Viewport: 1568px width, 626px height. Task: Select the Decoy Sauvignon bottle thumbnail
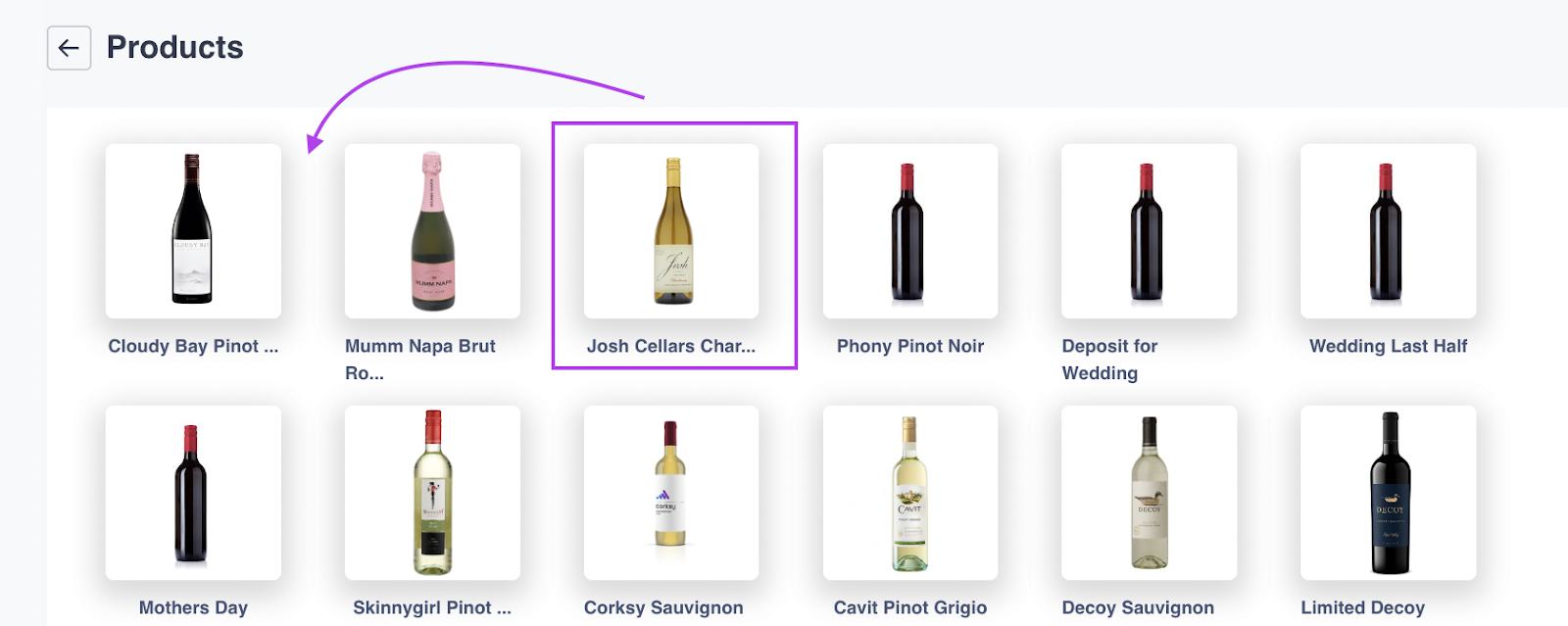(1149, 493)
